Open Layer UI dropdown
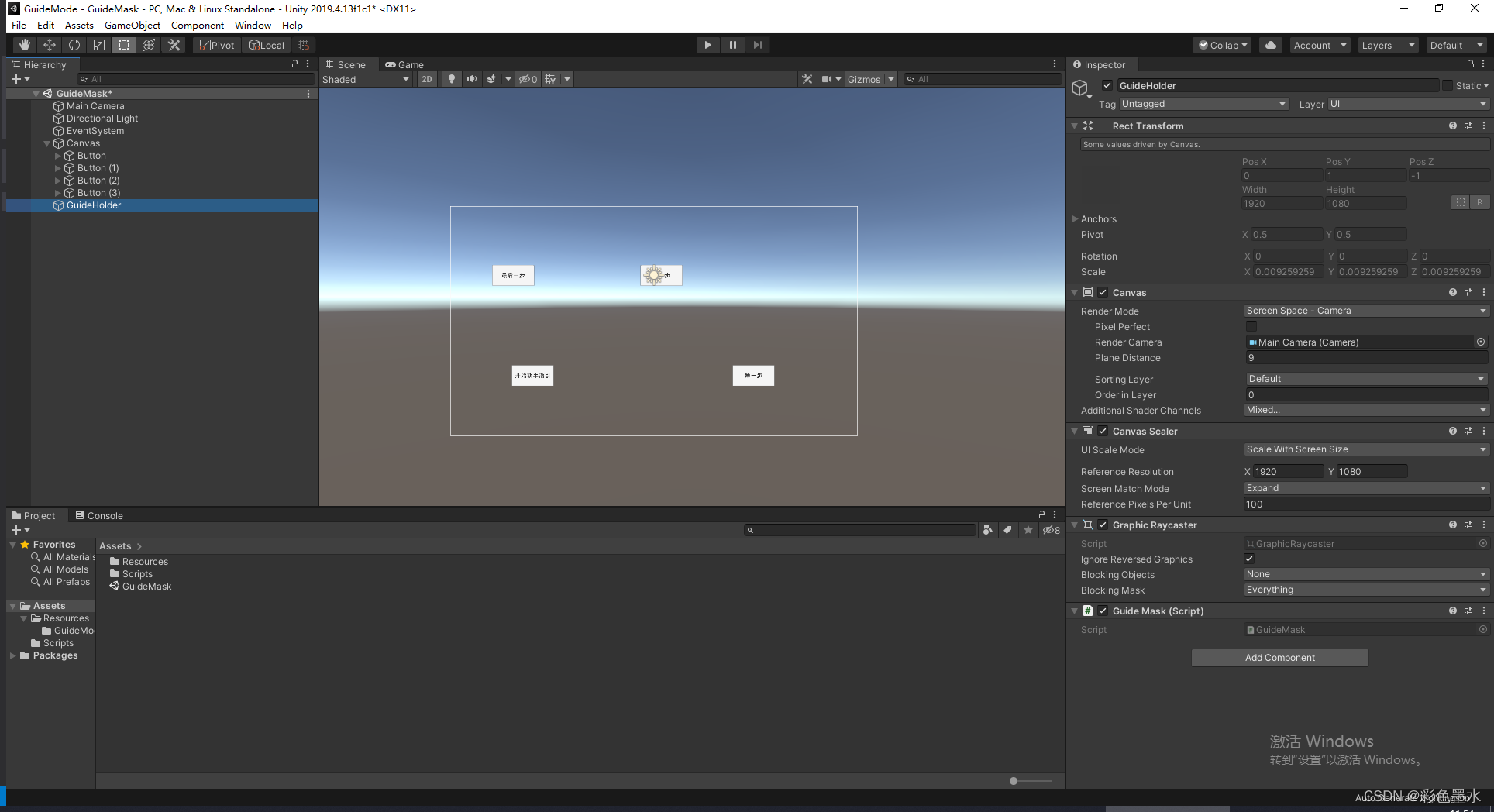The width and height of the screenshot is (1494, 812). (1409, 104)
